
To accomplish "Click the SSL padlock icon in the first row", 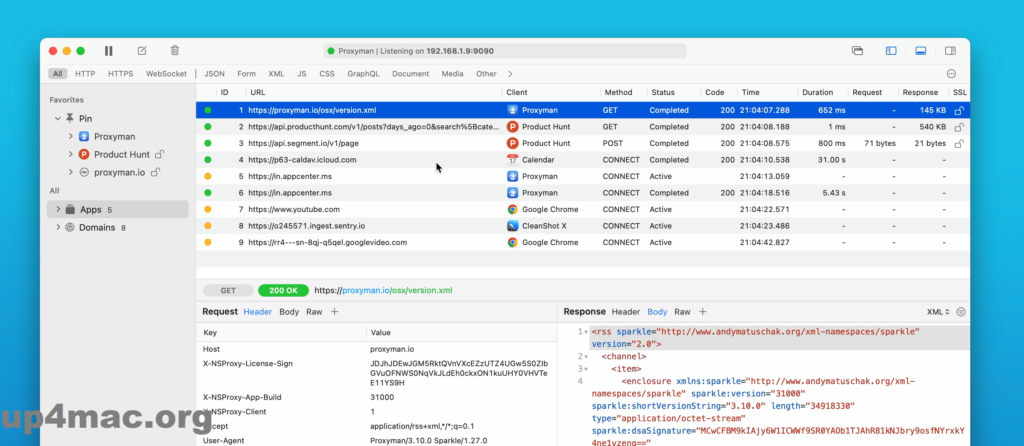I will (x=958, y=110).
